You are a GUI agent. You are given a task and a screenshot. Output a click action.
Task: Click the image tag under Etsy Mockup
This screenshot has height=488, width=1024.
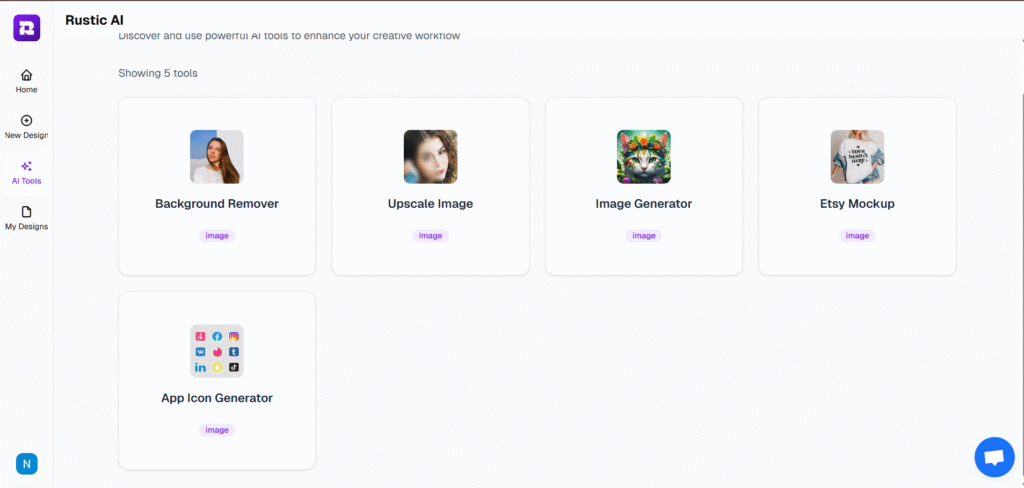pos(857,236)
